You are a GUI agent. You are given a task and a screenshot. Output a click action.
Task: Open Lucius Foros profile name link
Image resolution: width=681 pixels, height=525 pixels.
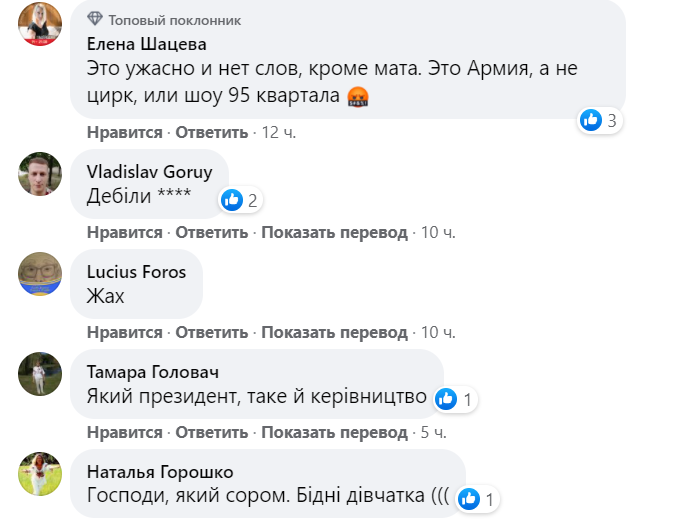[x=136, y=272]
